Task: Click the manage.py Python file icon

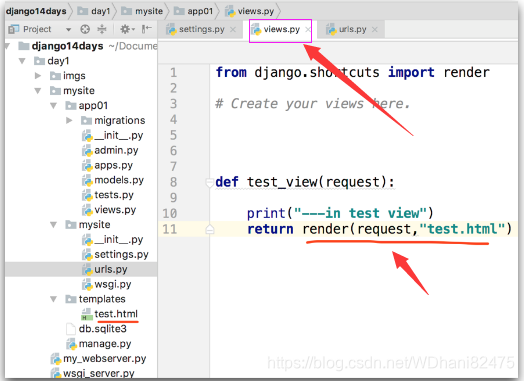Action: click(x=71, y=344)
